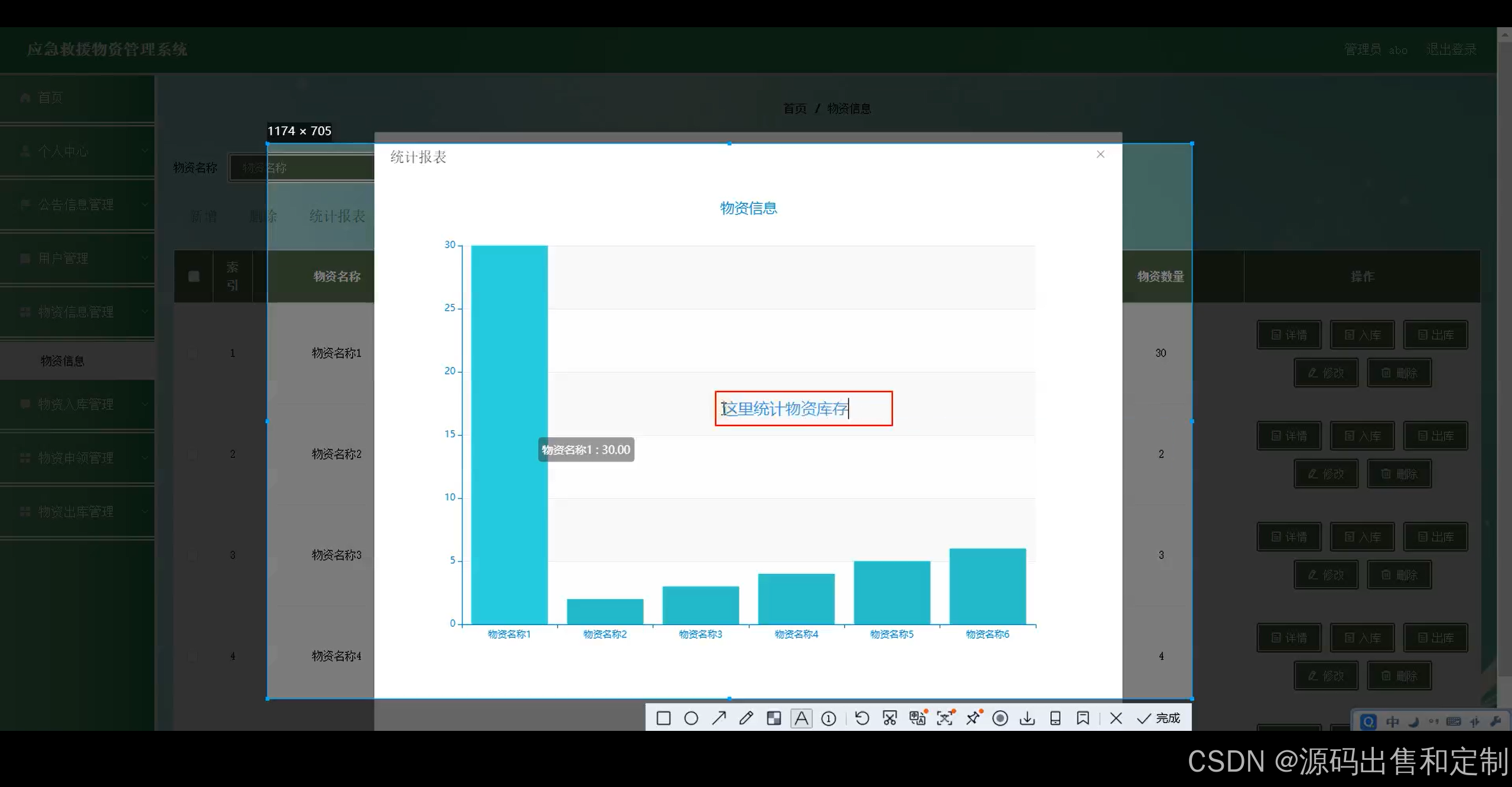Pick the pencil freehand tool

pyautogui.click(x=746, y=718)
